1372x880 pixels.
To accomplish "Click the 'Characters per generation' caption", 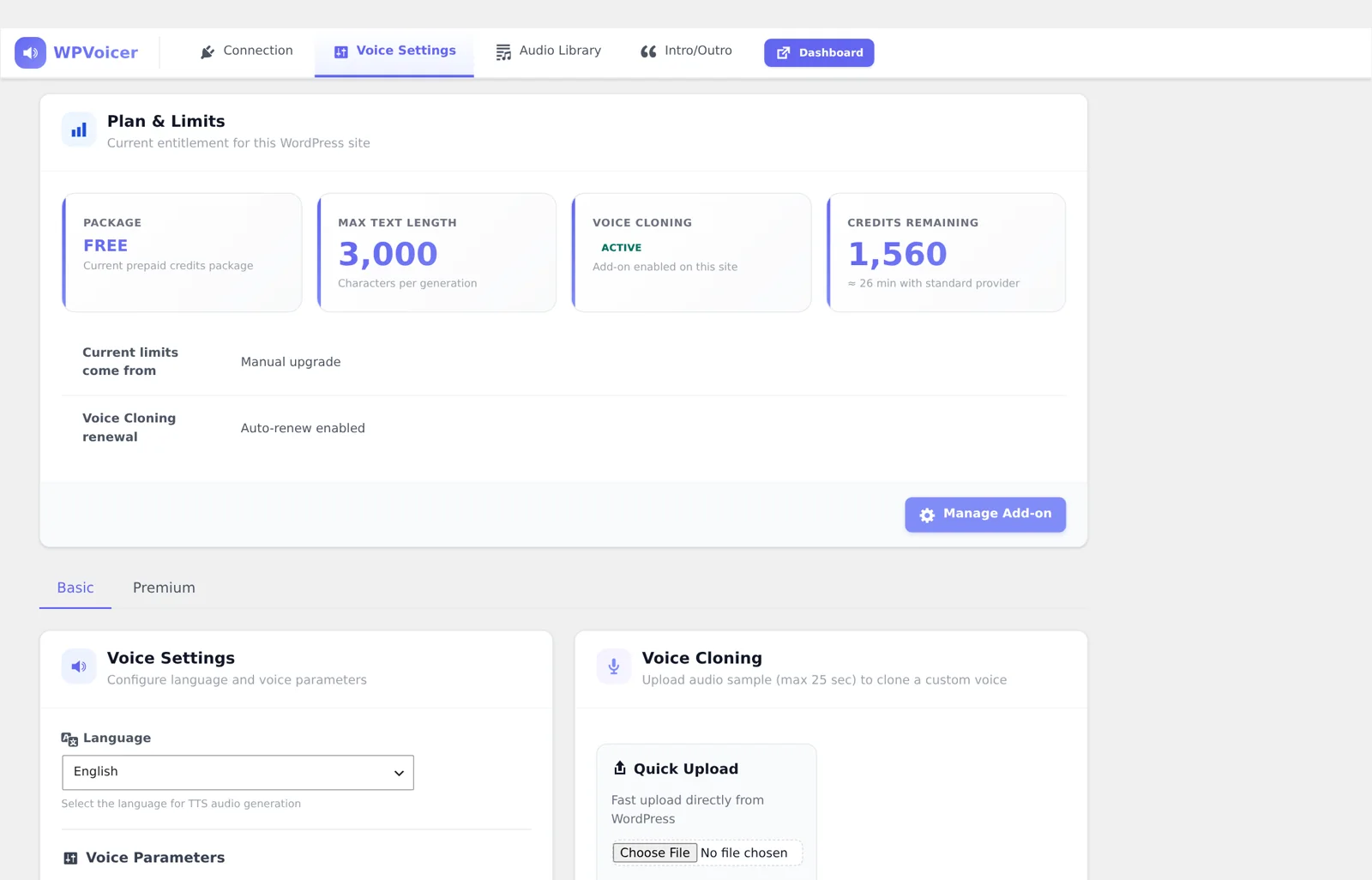I will pos(407,283).
